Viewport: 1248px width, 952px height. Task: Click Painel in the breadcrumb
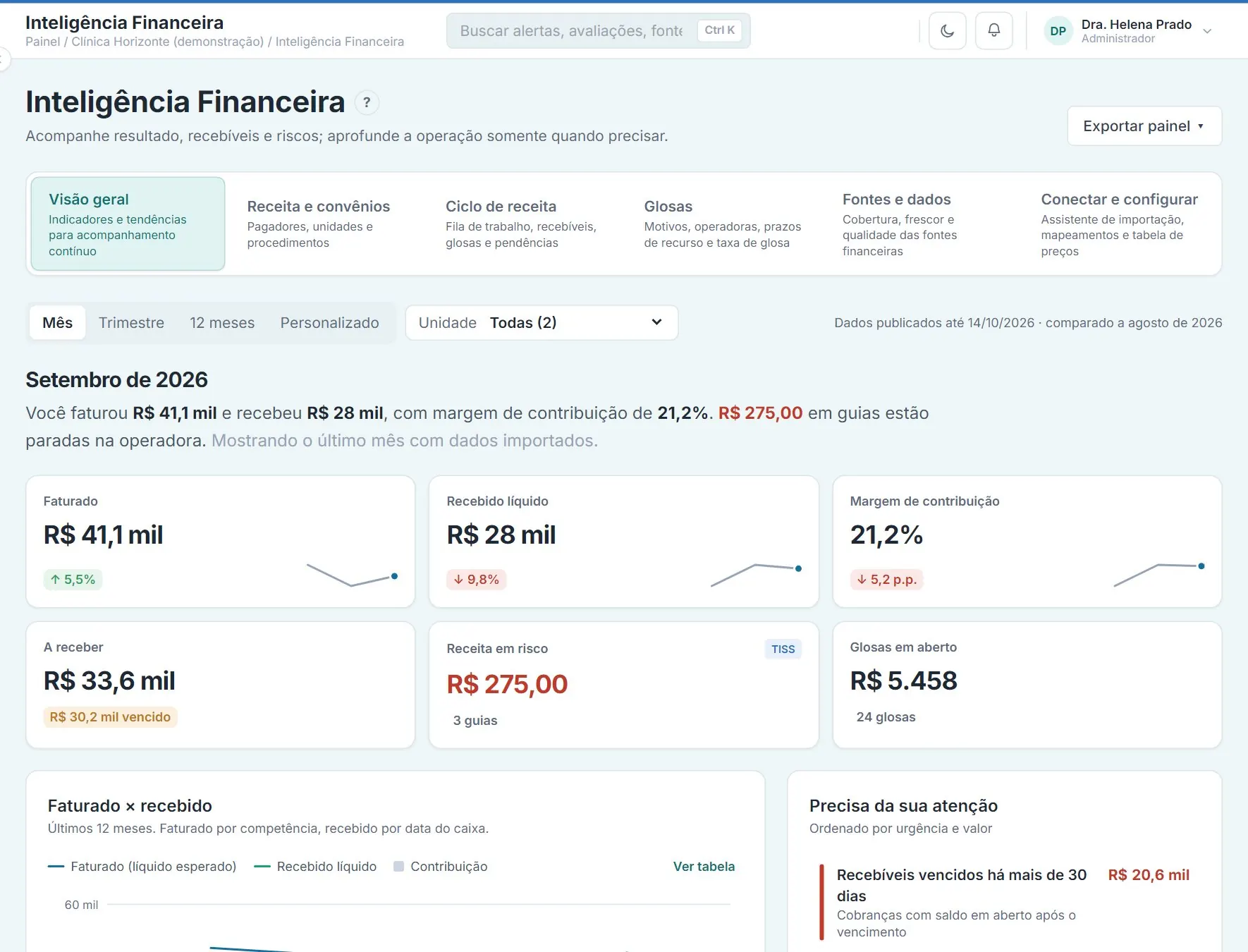43,42
